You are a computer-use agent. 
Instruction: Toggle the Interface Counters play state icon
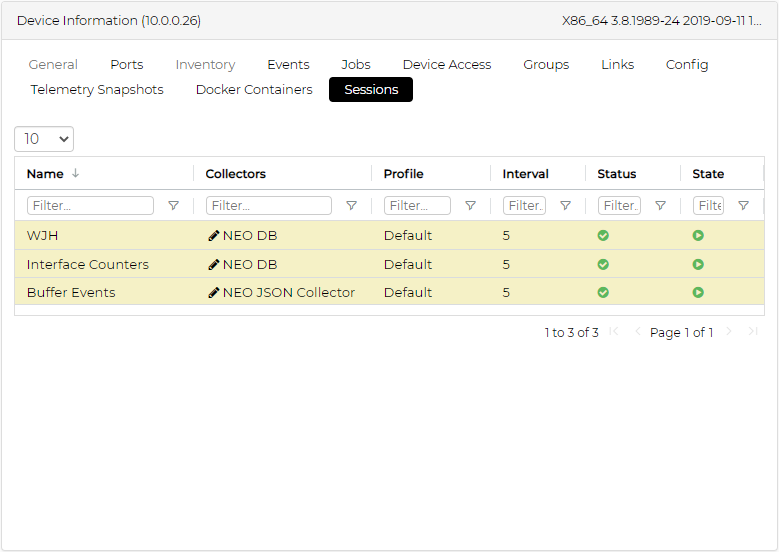(x=698, y=265)
